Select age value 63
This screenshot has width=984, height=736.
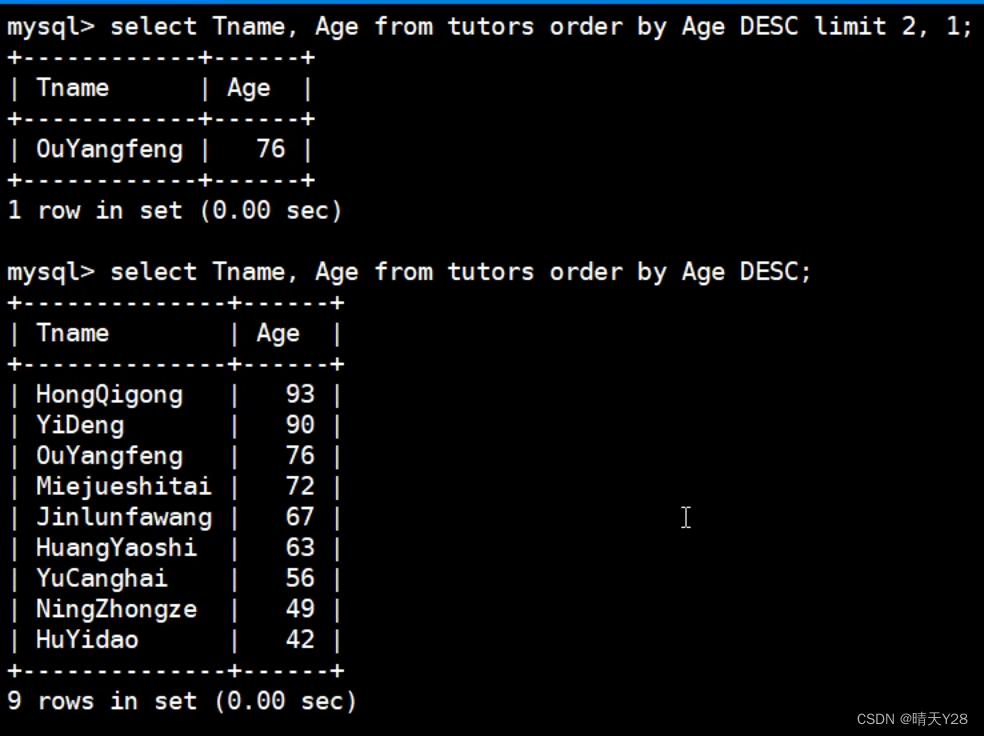(x=300, y=548)
